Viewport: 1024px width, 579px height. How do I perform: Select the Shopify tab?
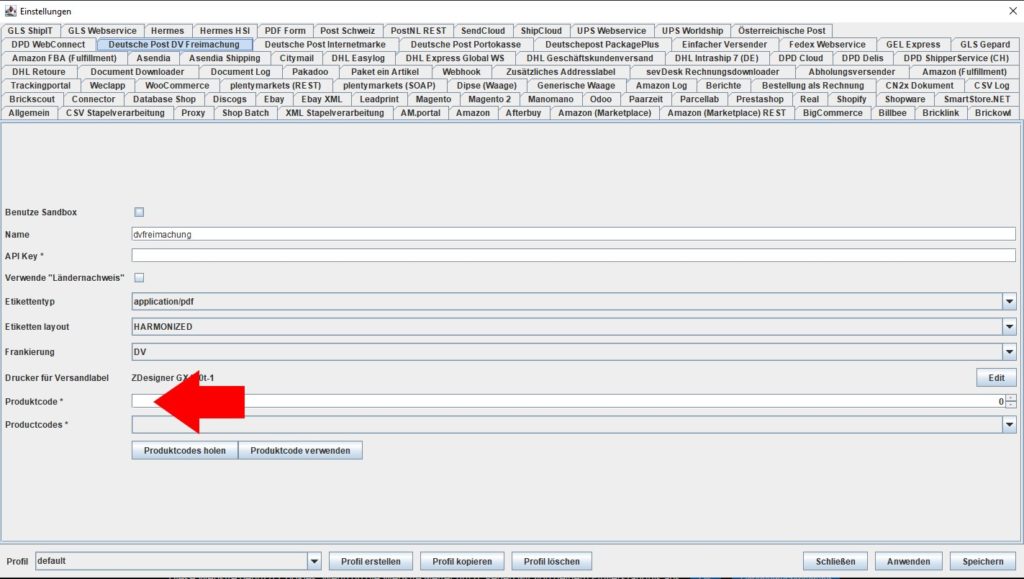(x=851, y=99)
